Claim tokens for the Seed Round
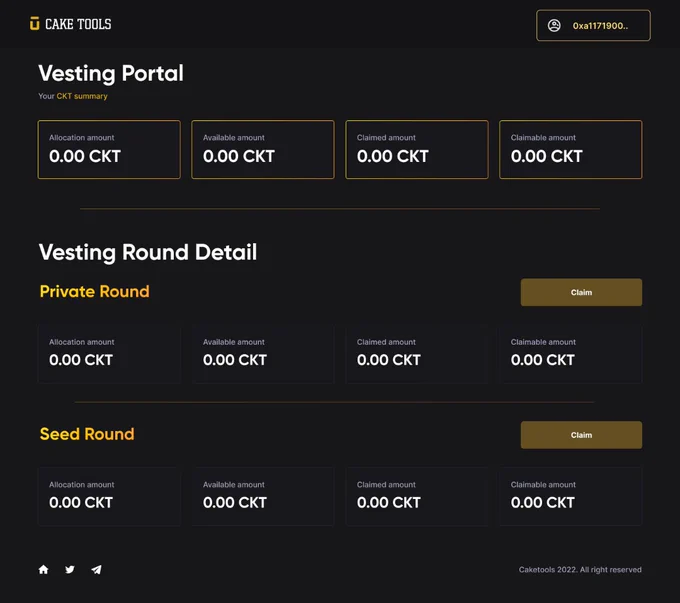 581,435
